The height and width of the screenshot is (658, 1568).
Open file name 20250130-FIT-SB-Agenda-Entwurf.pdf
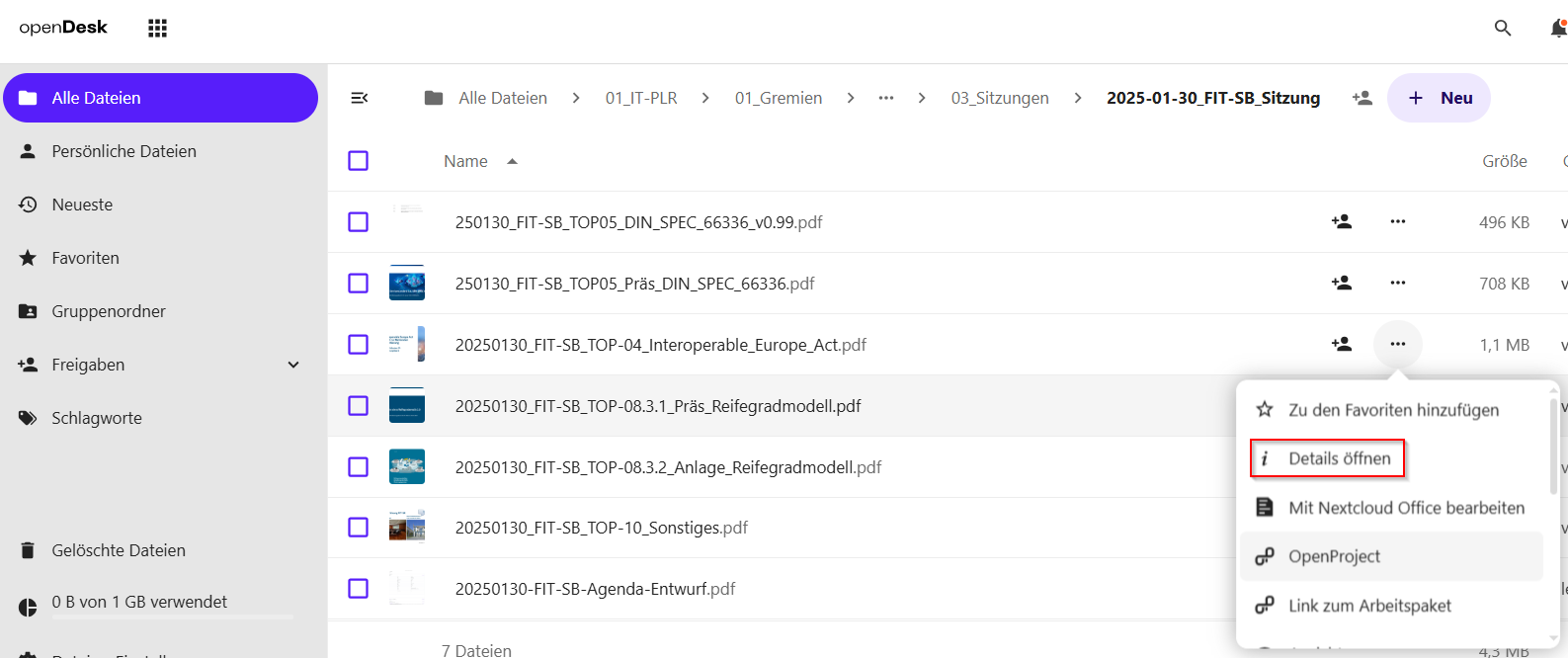595,589
